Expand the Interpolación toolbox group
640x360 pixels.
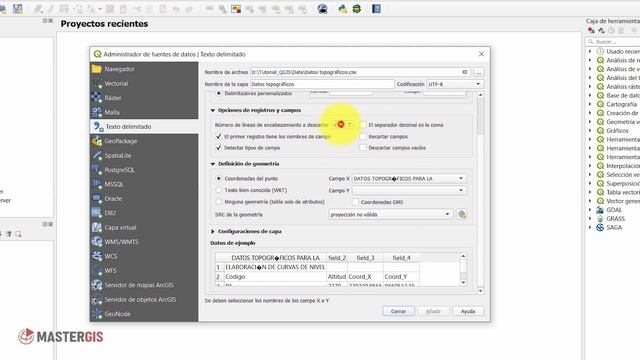[x=590, y=166]
